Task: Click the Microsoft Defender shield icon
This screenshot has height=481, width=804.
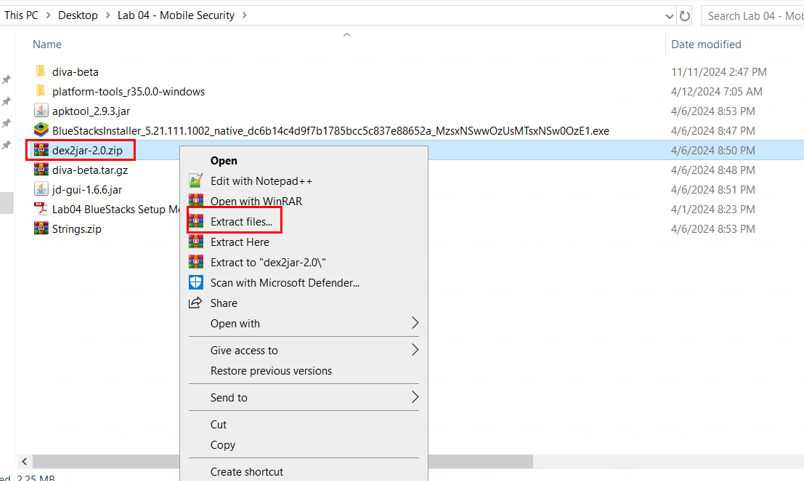Action: (195, 283)
